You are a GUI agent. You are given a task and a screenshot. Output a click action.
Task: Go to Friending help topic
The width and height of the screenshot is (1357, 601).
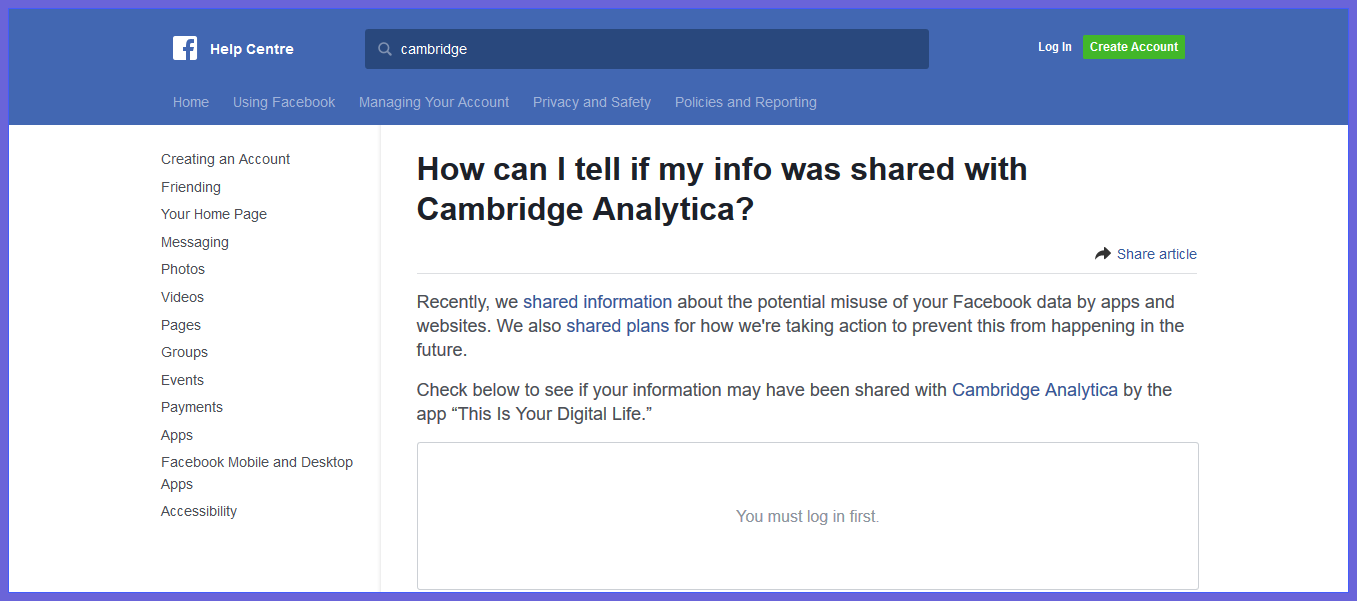pyautogui.click(x=191, y=187)
